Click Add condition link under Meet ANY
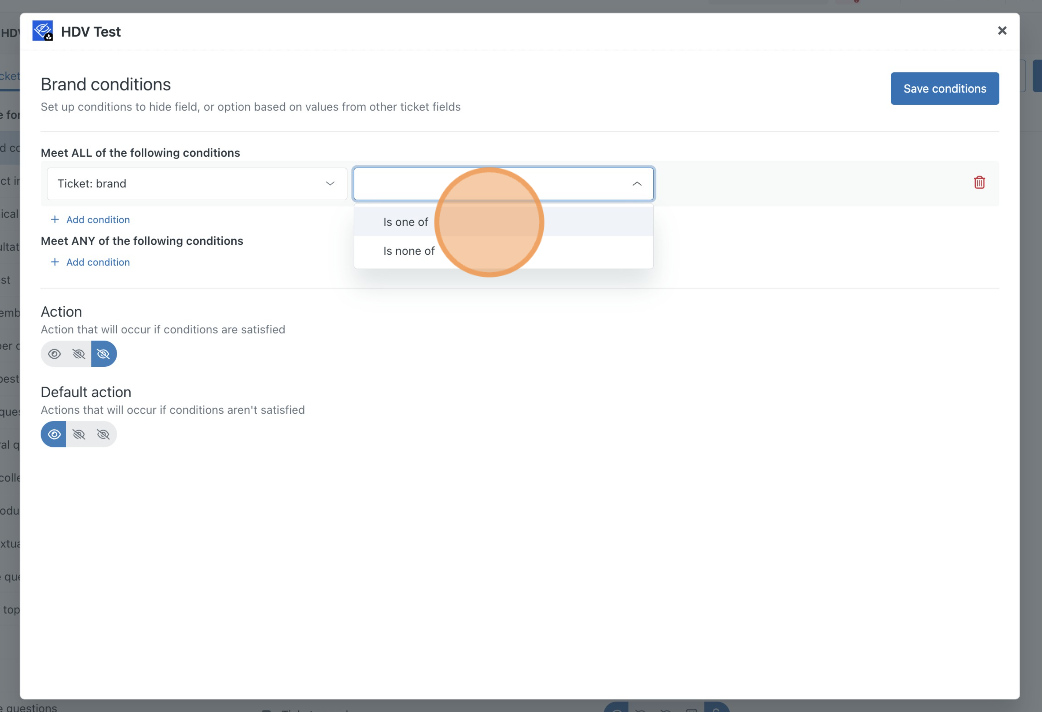This screenshot has height=712, width=1042. click(97, 263)
